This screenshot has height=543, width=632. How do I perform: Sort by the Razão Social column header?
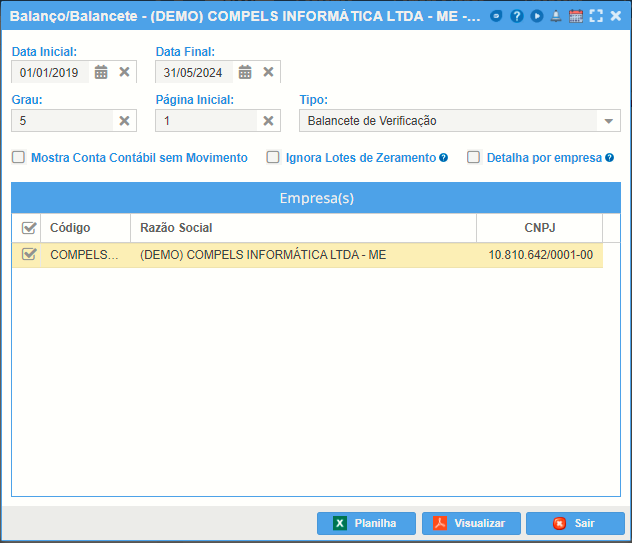[x=304, y=228]
